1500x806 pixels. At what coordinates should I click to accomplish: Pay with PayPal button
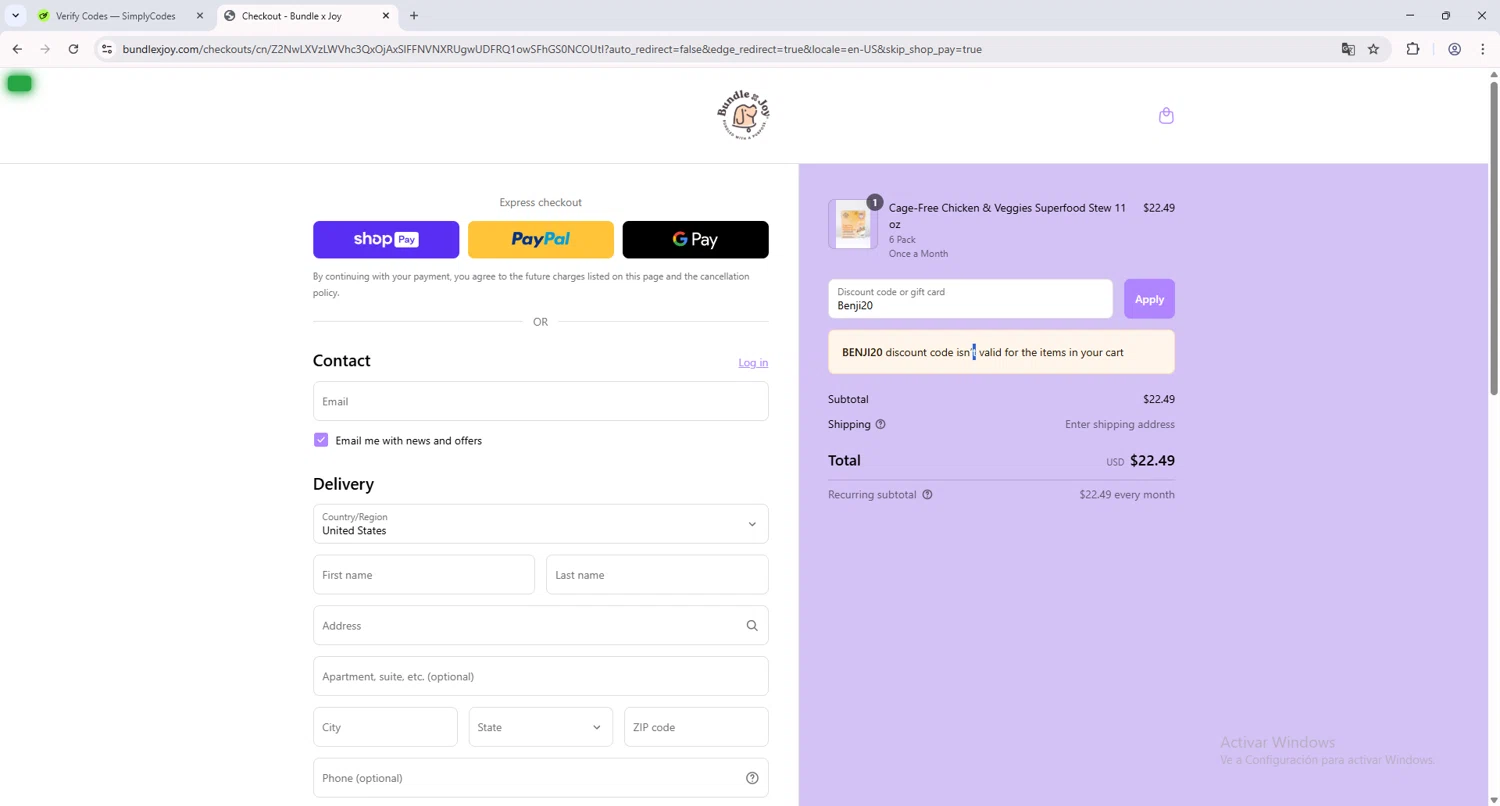click(x=541, y=240)
